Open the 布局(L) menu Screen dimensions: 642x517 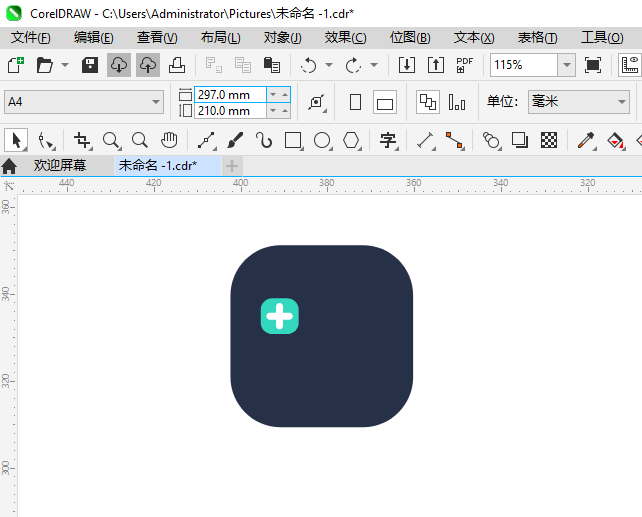click(220, 38)
